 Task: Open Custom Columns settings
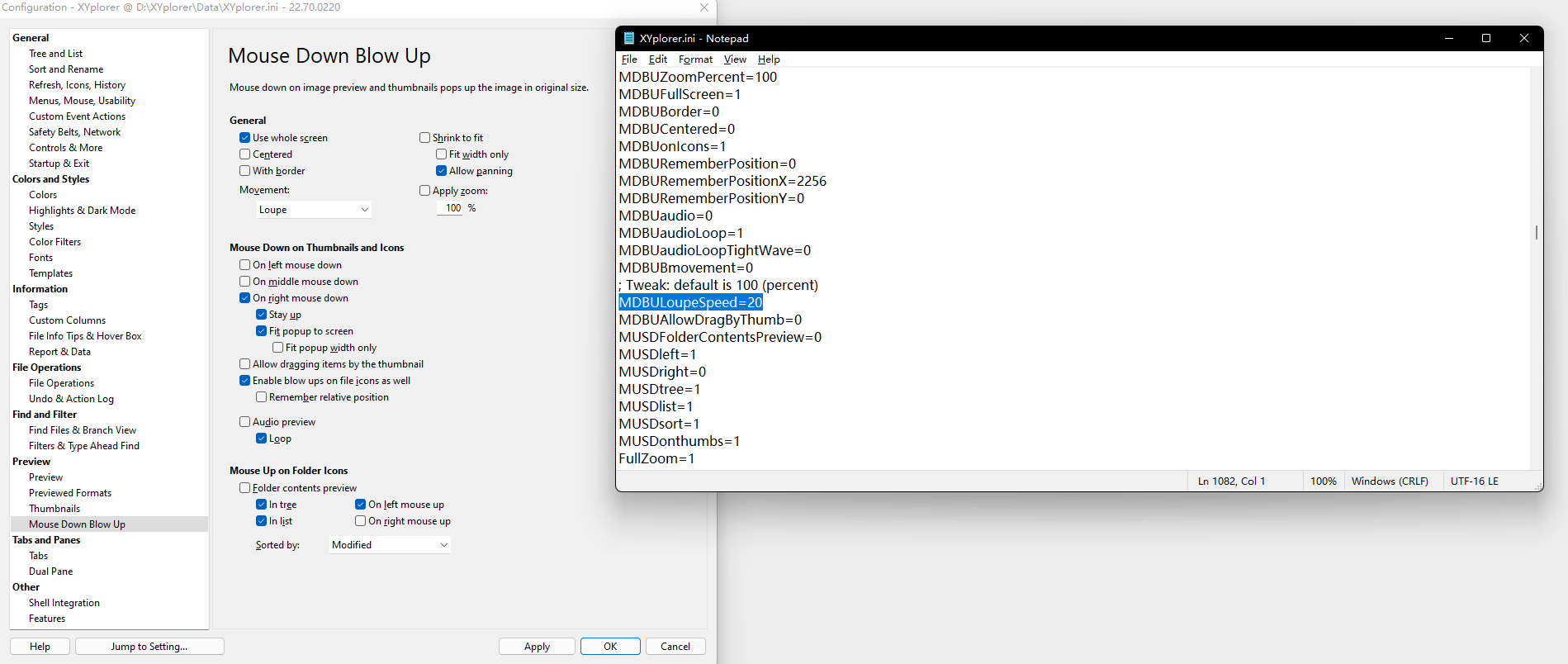(x=67, y=320)
